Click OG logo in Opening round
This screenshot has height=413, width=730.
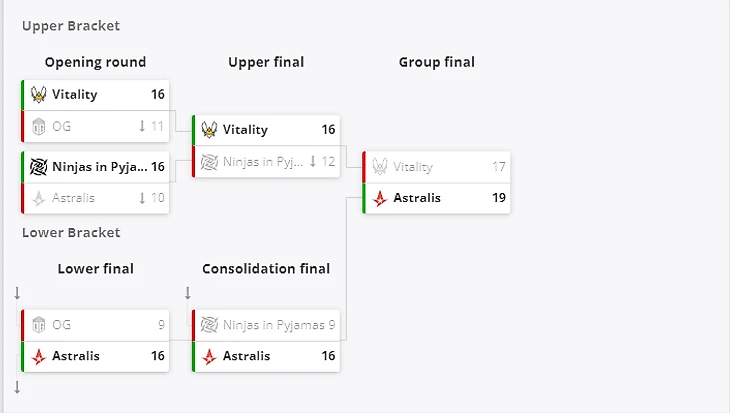click(x=39, y=126)
